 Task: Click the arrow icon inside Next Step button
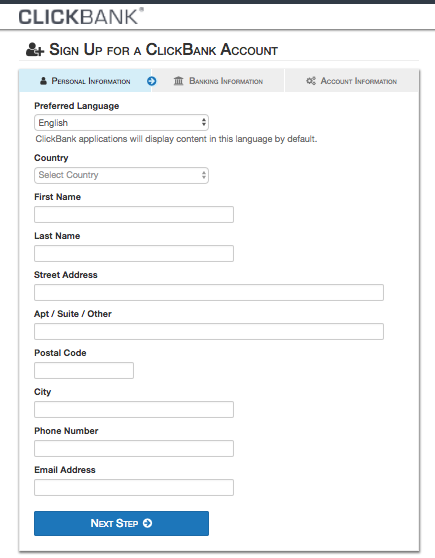point(147,523)
